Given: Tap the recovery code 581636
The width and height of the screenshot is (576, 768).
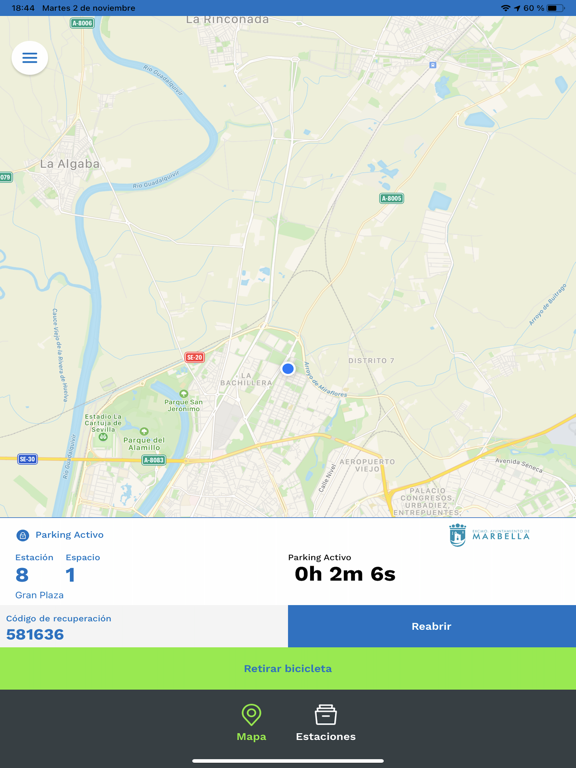Looking at the screenshot, I should (35, 634).
